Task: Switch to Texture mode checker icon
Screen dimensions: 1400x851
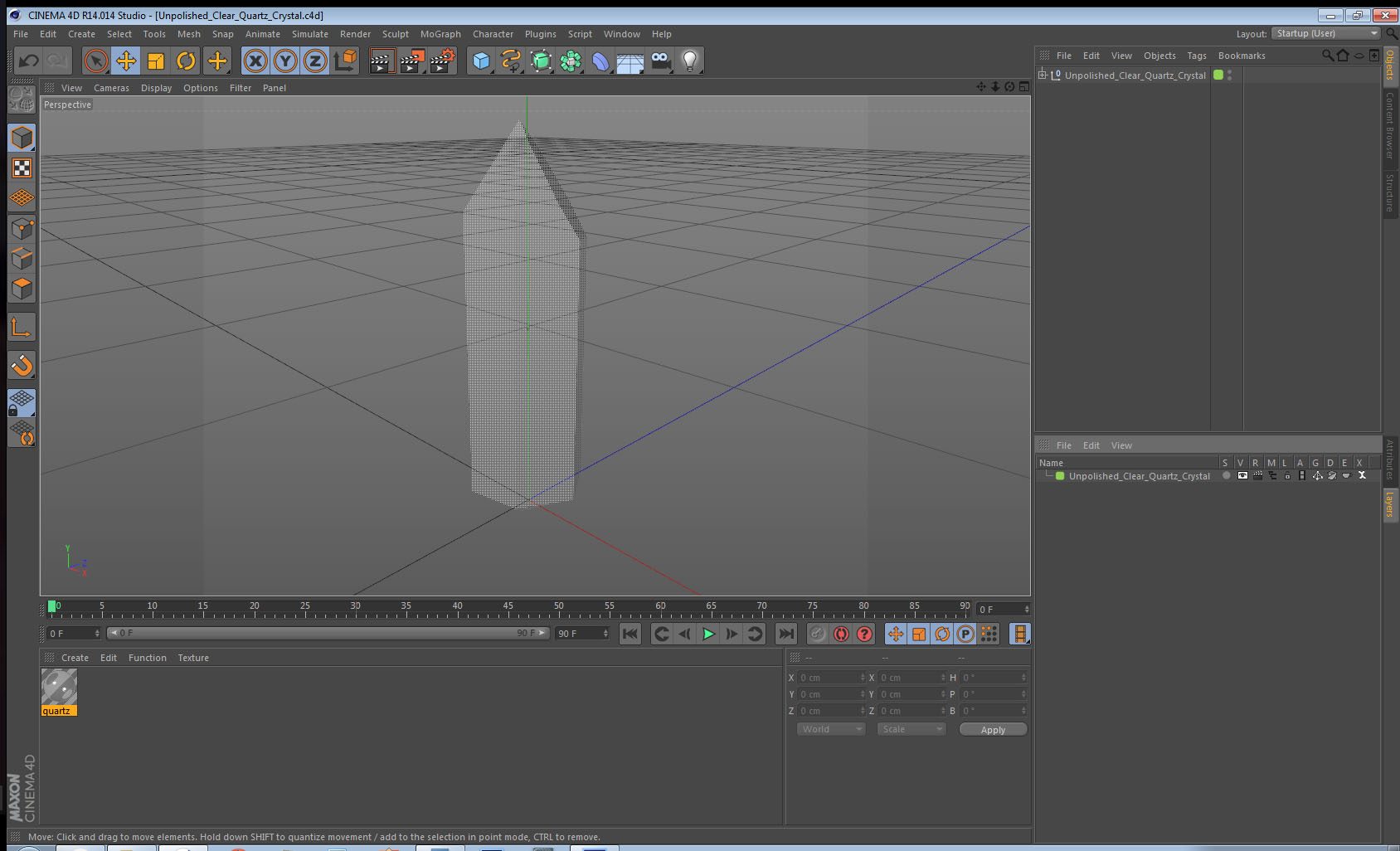Action: pyautogui.click(x=22, y=168)
